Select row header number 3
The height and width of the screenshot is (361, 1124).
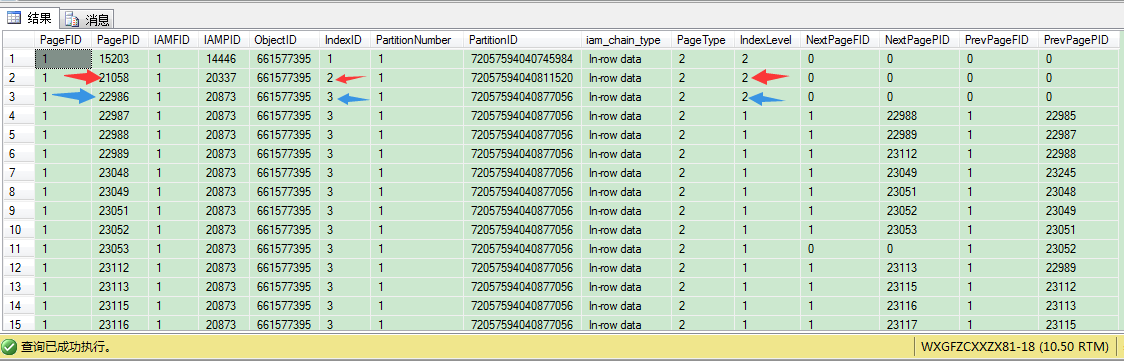tap(19, 96)
